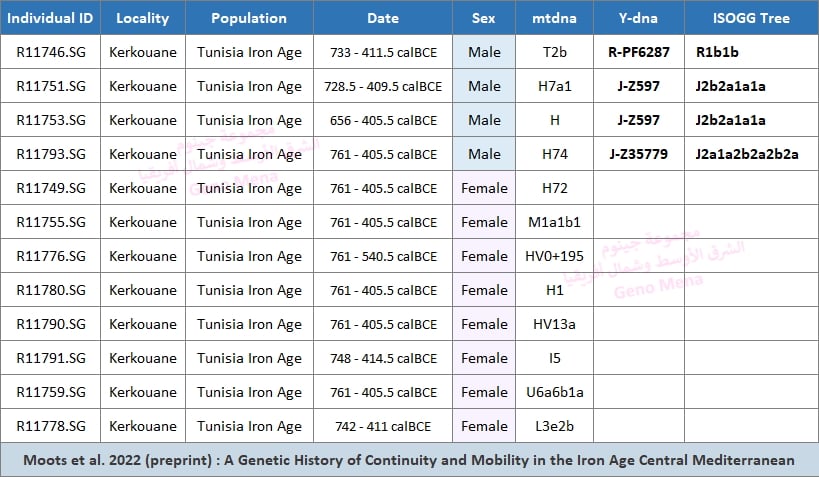819x477 pixels.
Task: Select individual ID R11776.SG
Action: pos(51,256)
